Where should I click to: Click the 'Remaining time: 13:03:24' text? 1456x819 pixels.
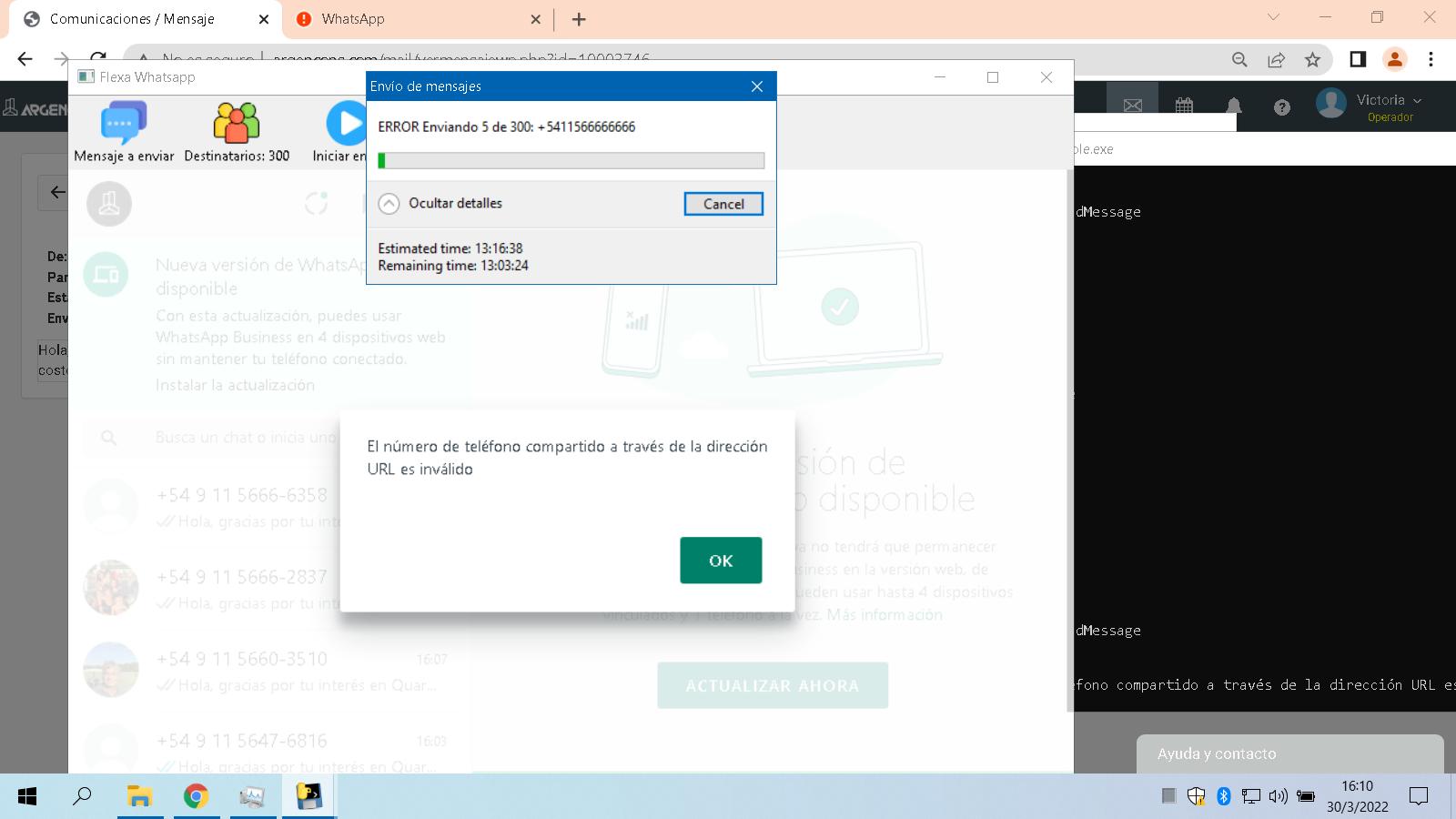point(453,266)
